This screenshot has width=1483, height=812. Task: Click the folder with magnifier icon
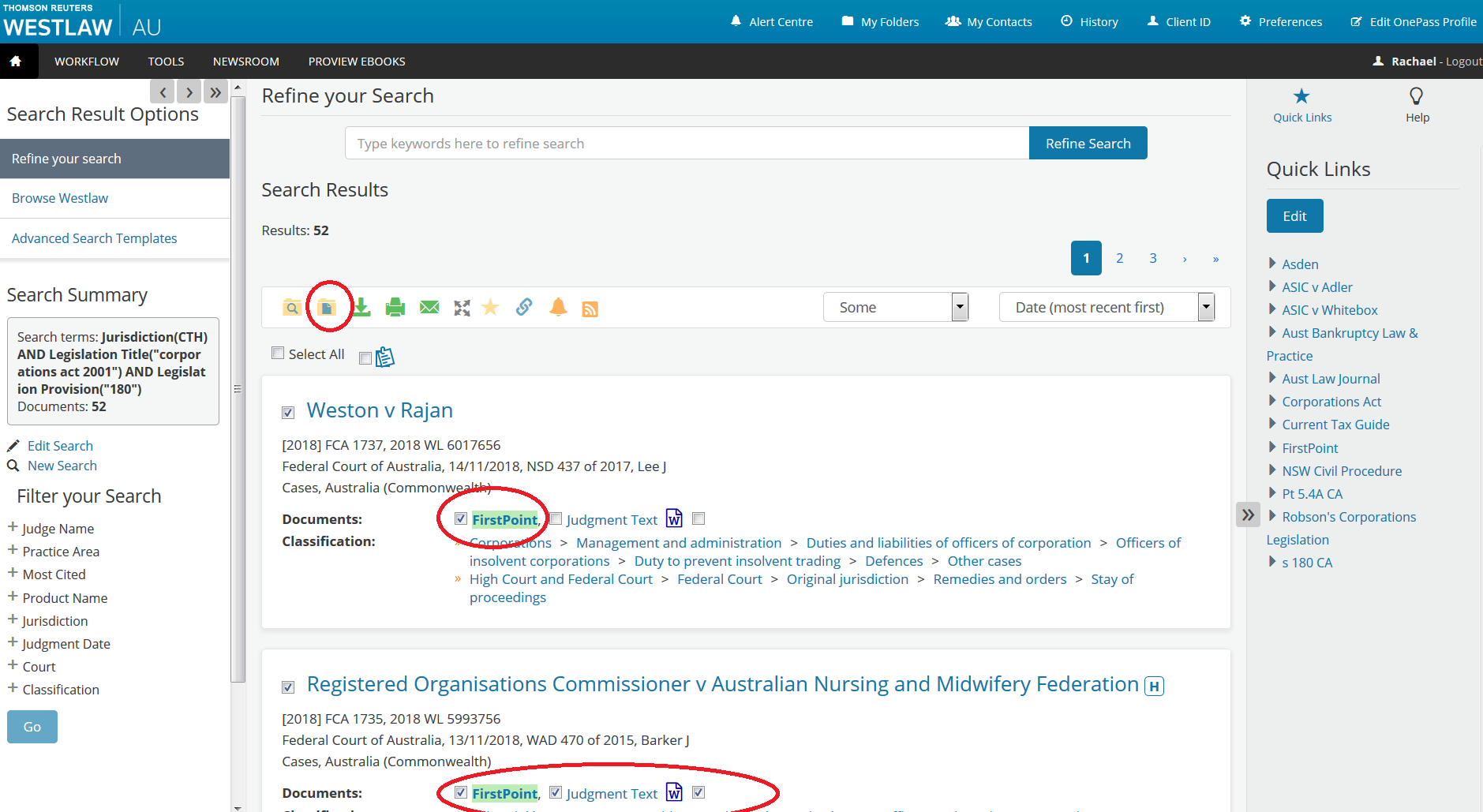(x=292, y=308)
